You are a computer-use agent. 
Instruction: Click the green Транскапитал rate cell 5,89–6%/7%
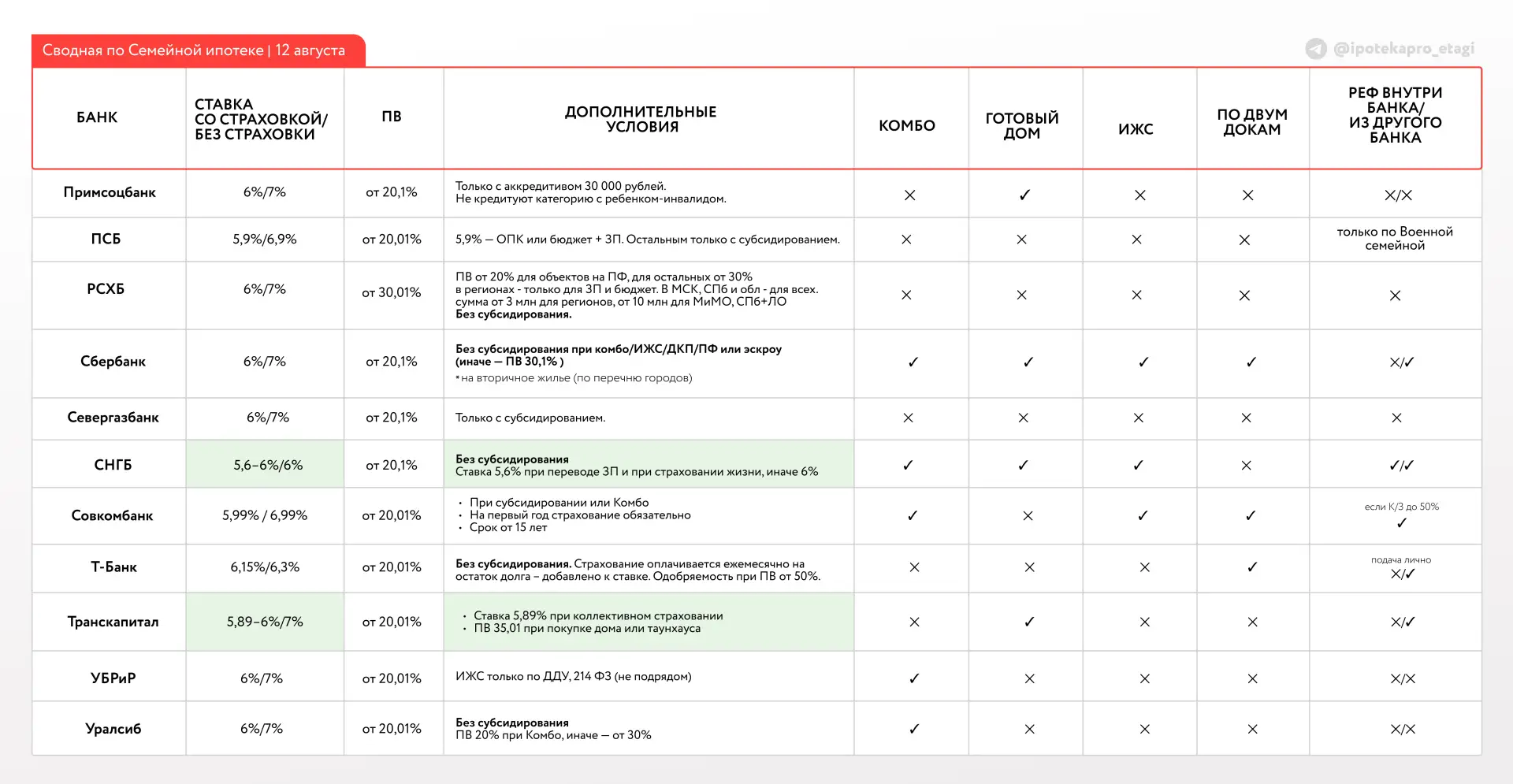(x=265, y=622)
